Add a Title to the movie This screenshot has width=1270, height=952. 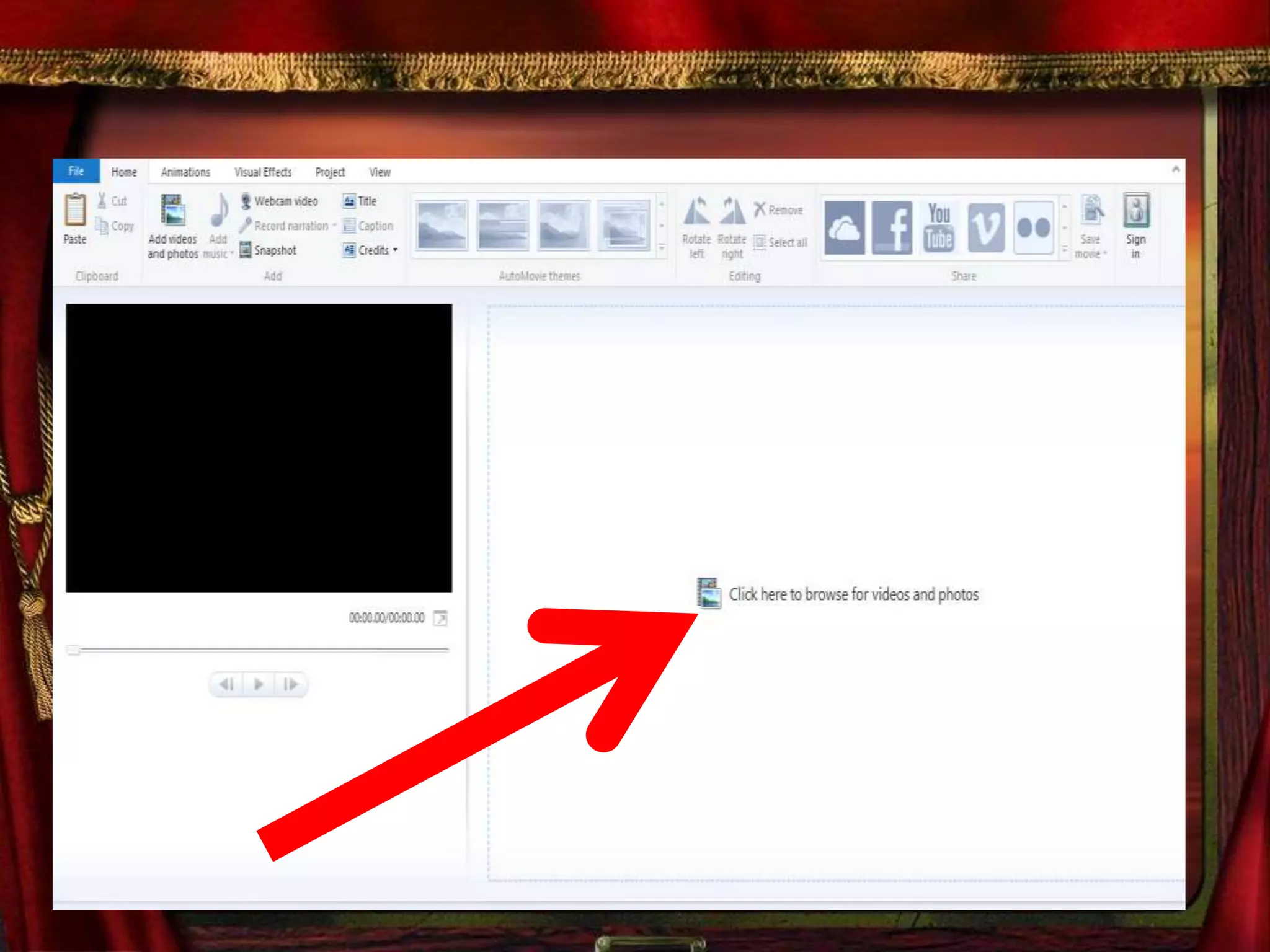360,201
